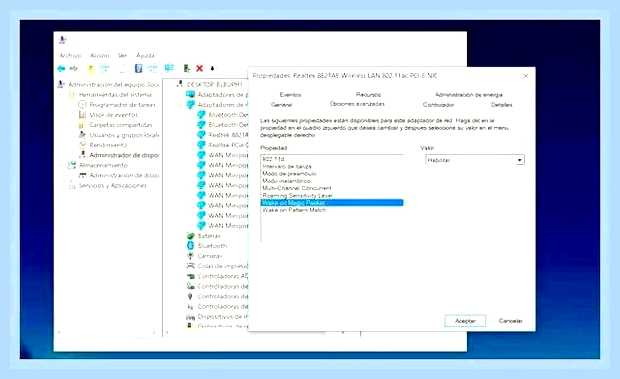This screenshot has width=620, height=379.
Task: Click the black down-arrow toolbar icon
Action: tap(212, 68)
